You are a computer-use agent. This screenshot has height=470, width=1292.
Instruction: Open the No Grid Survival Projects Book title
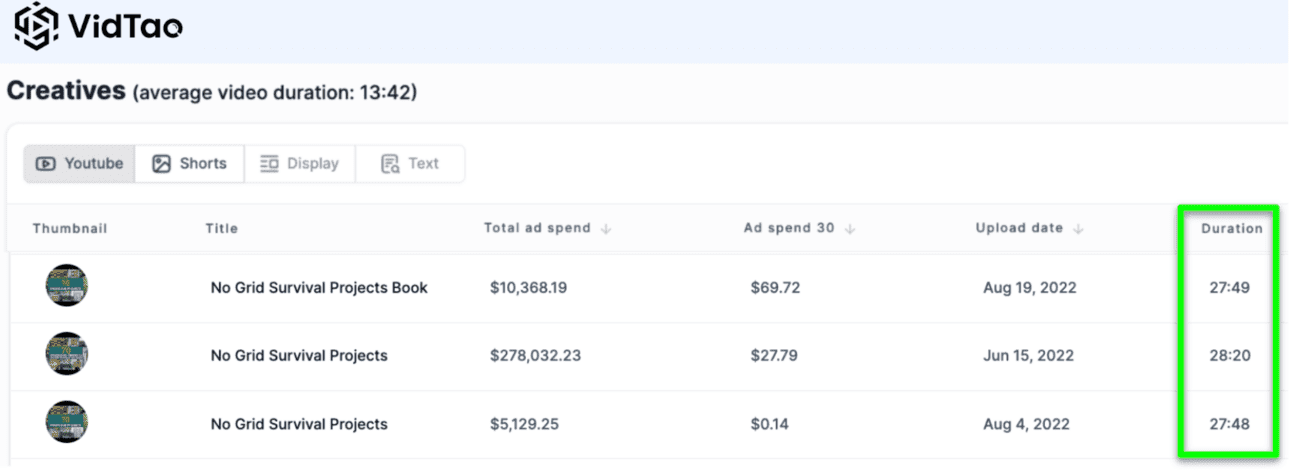click(319, 288)
